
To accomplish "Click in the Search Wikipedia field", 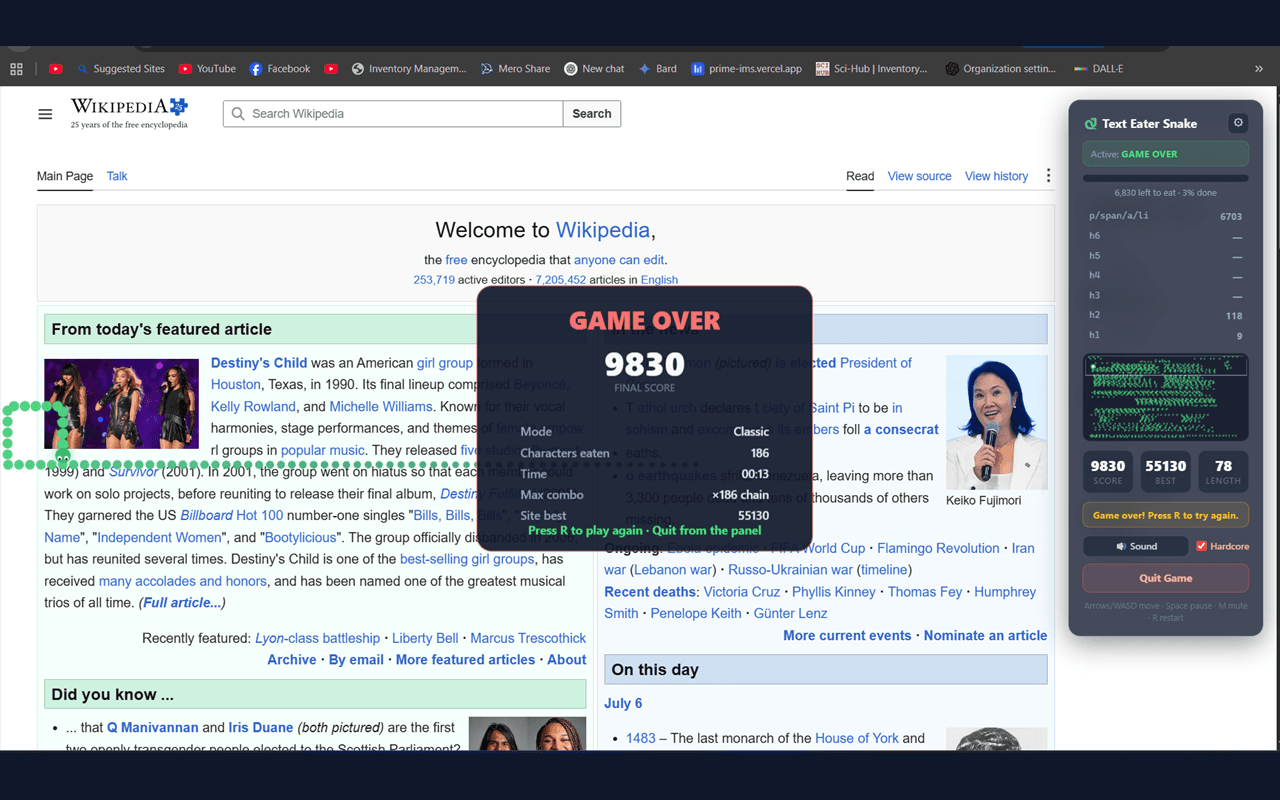I will [393, 114].
